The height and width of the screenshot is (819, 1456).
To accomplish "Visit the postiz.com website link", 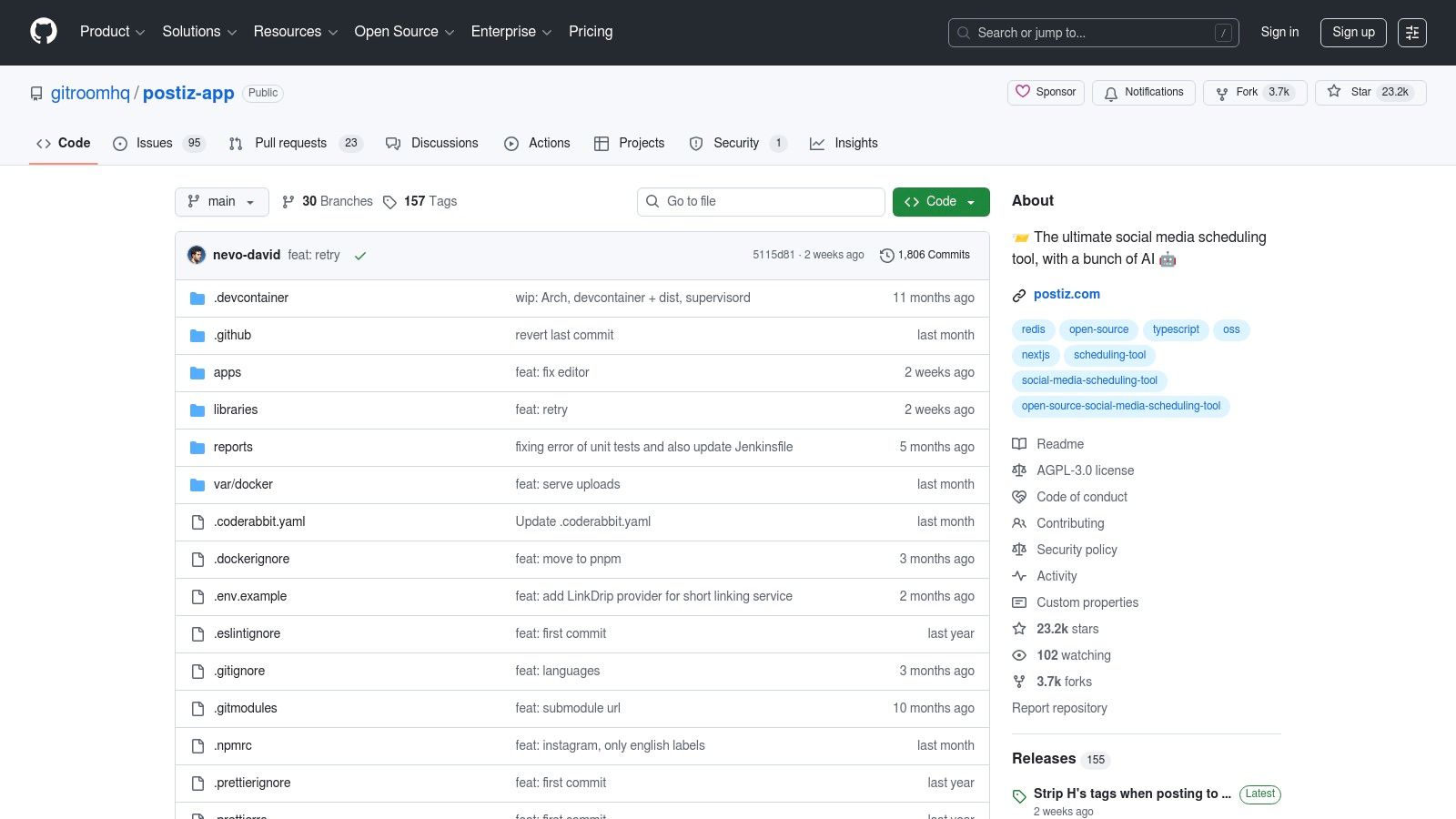I will (x=1067, y=295).
